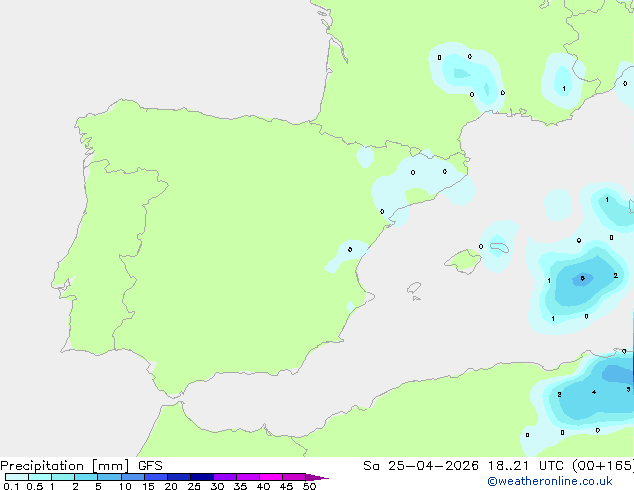Click the 0.1–0.5 mm legend color swatch
The height and width of the screenshot is (490, 634).
click(x=17, y=477)
